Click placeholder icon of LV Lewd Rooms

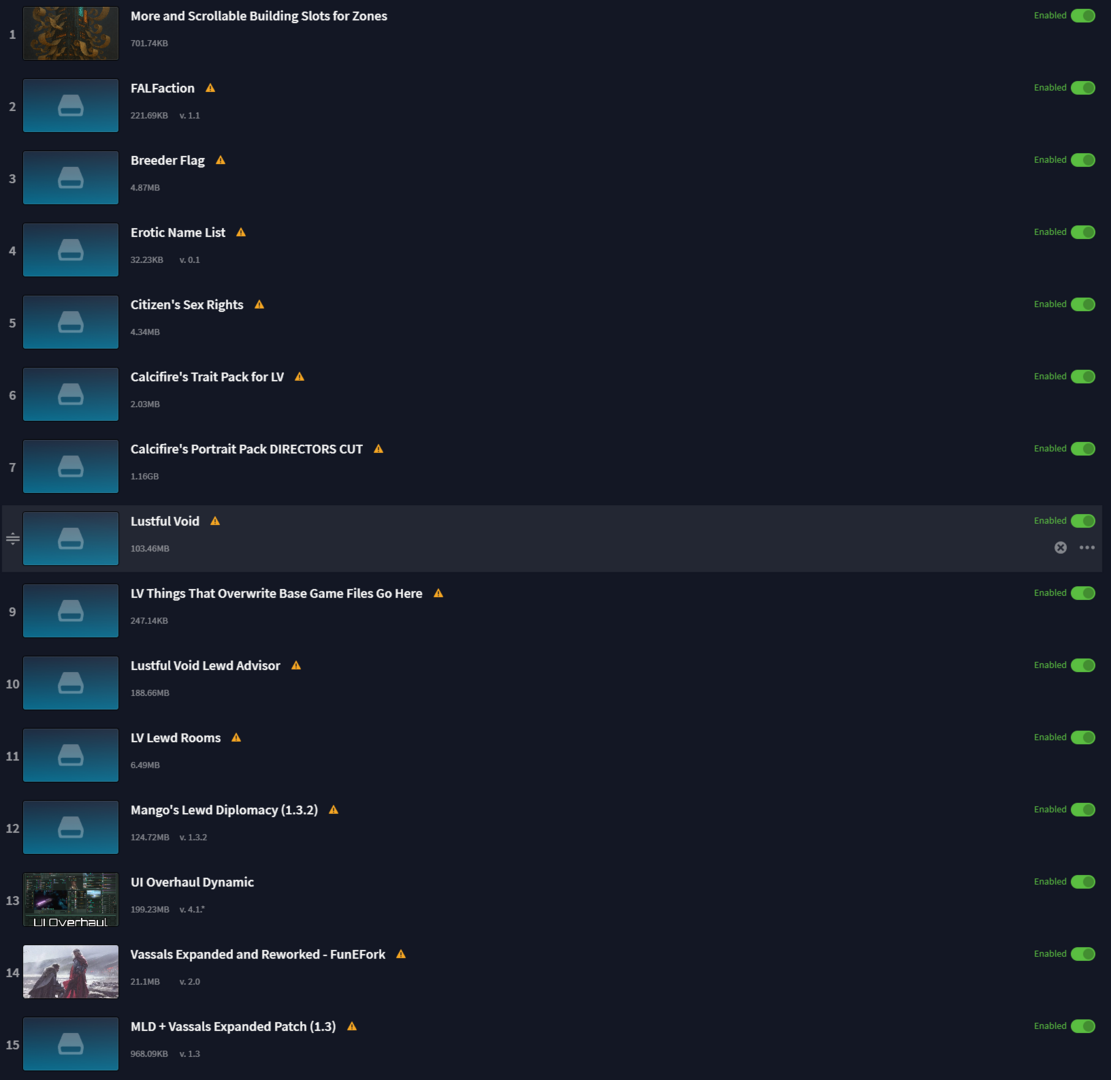(71, 755)
